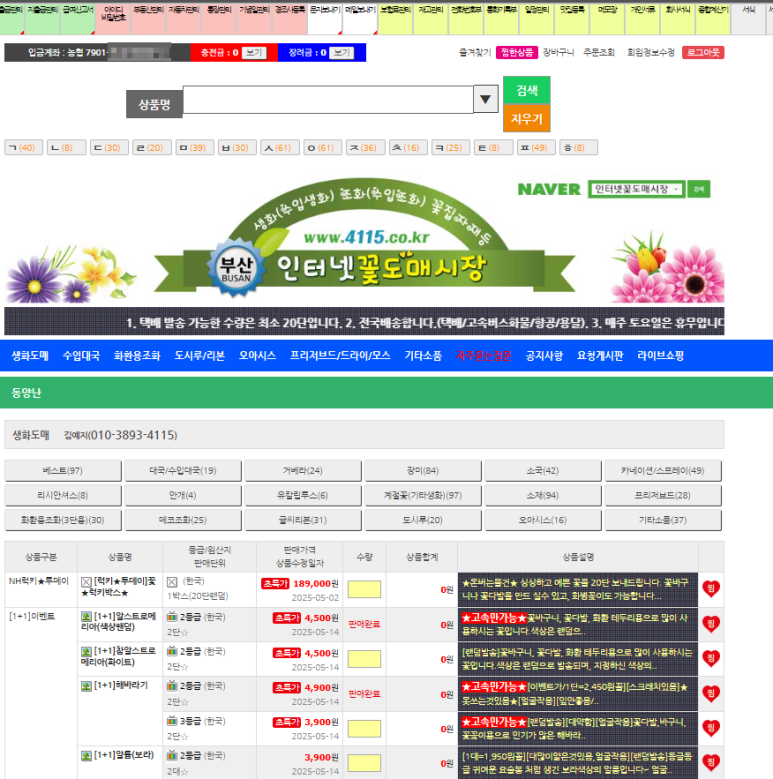Open the product photo icon beside [1+1]해바라기

[x=86, y=686]
